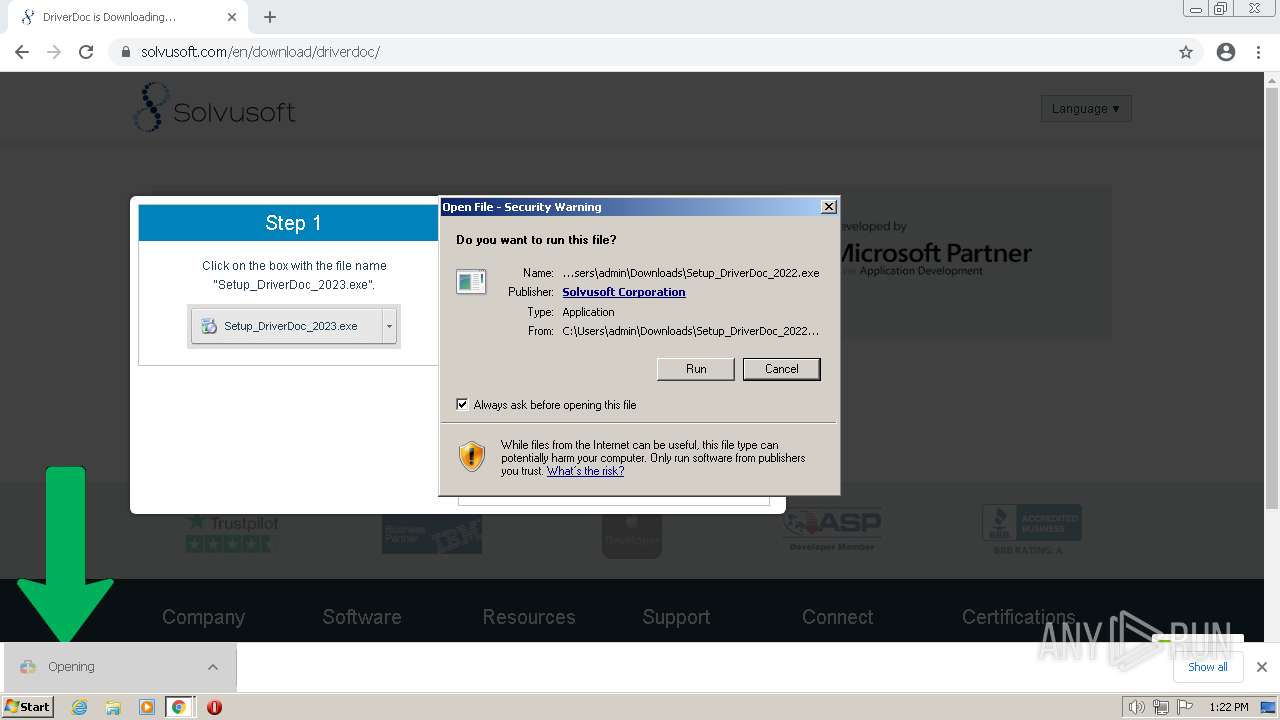Minimize the browser window
Image resolution: width=1280 pixels, height=720 pixels.
click(1196, 9)
